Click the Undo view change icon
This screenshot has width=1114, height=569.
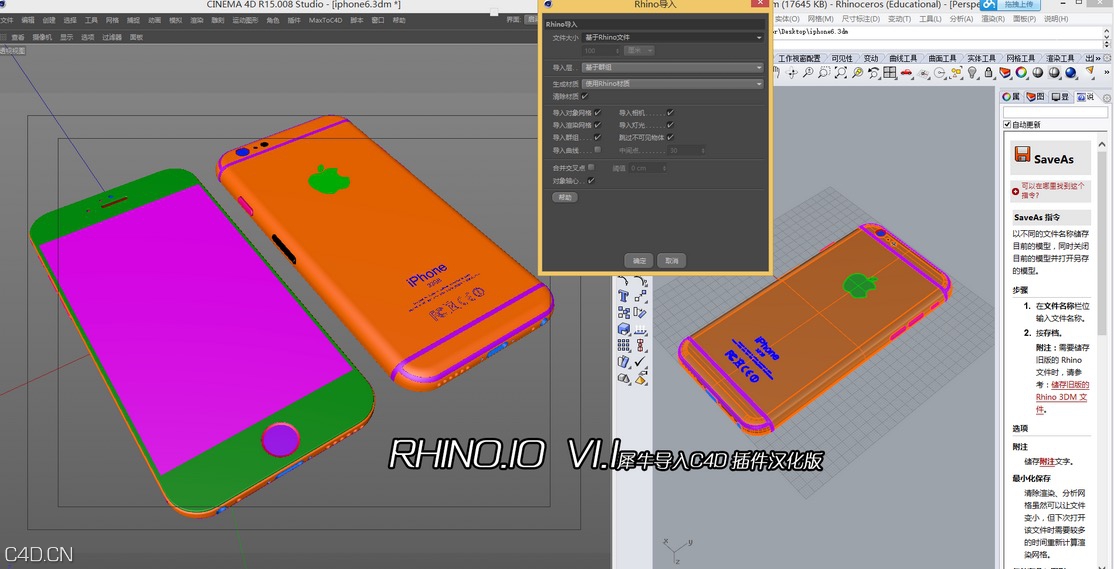click(873, 72)
